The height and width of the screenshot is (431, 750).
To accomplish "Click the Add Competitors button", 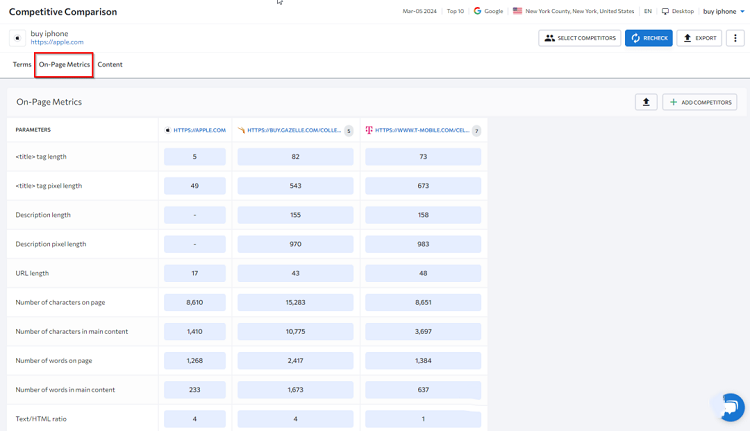I will click(x=700, y=102).
